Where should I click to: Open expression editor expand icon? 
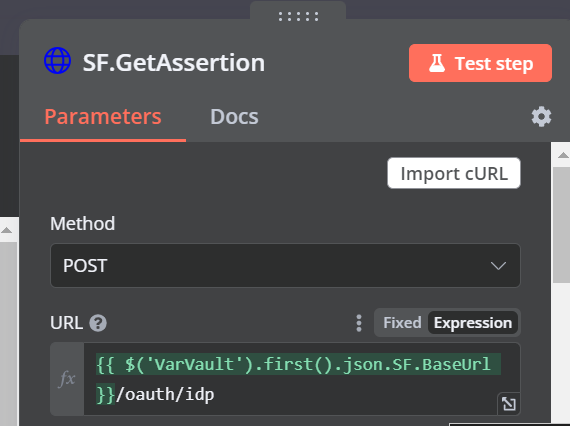(x=509, y=404)
